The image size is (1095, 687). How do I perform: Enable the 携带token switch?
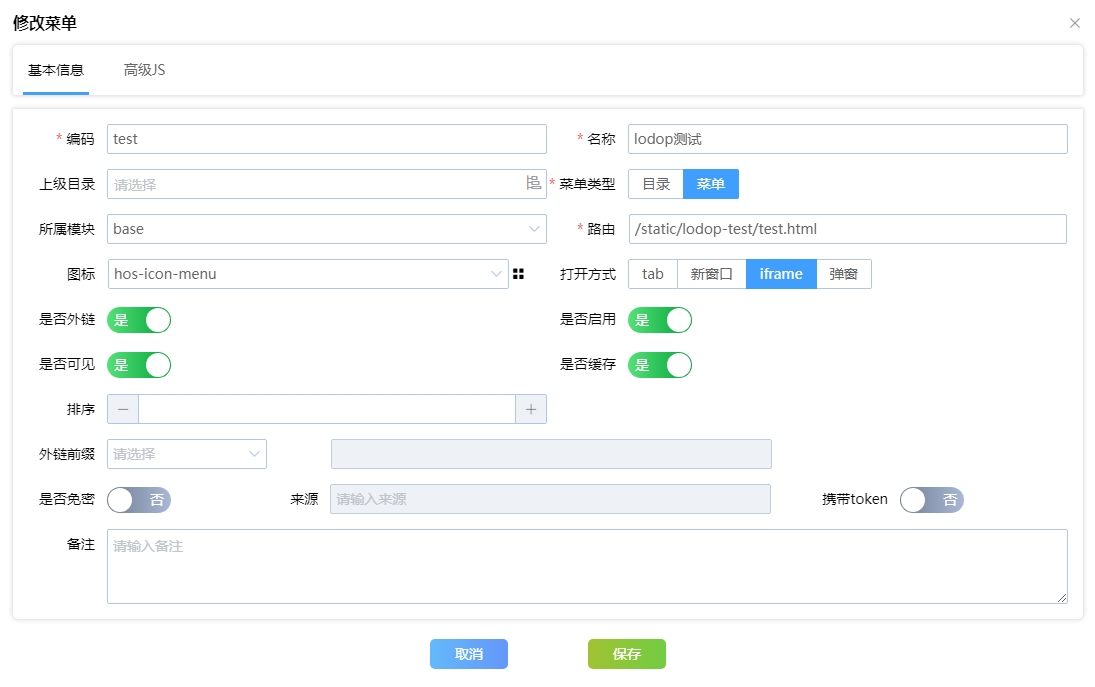pyautogui.click(x=931, y=500)
